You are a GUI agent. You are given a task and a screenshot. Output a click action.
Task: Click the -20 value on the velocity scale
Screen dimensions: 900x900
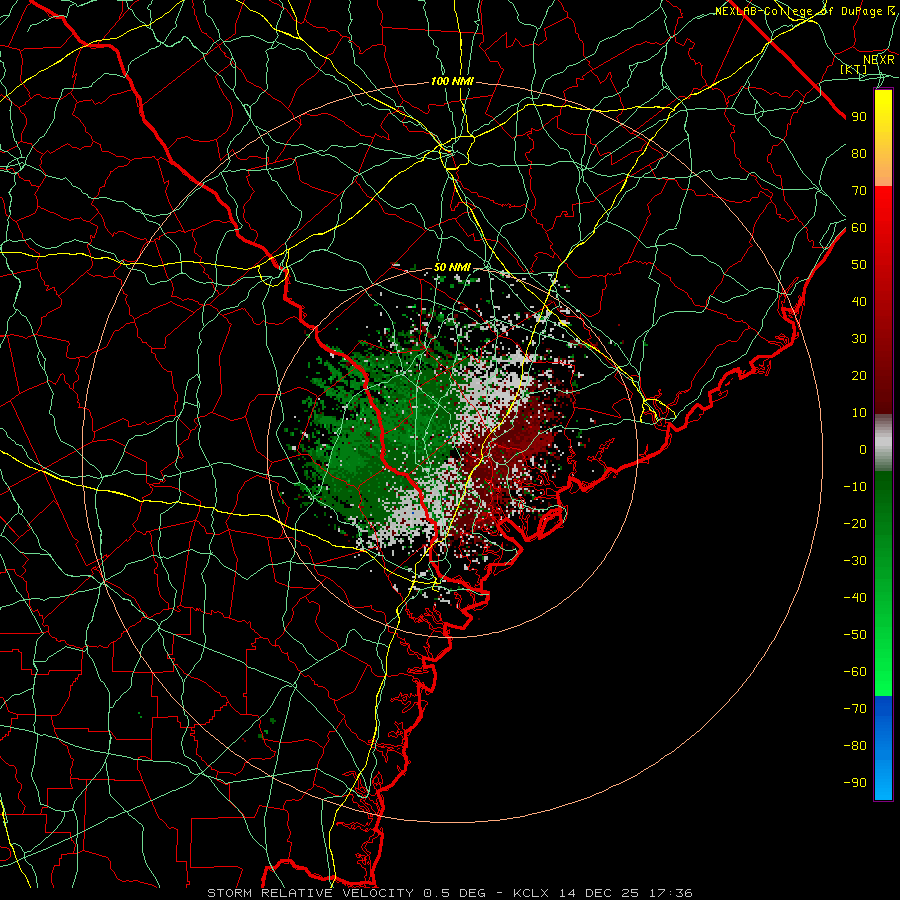pyautogui.click(x=855, y=523)
